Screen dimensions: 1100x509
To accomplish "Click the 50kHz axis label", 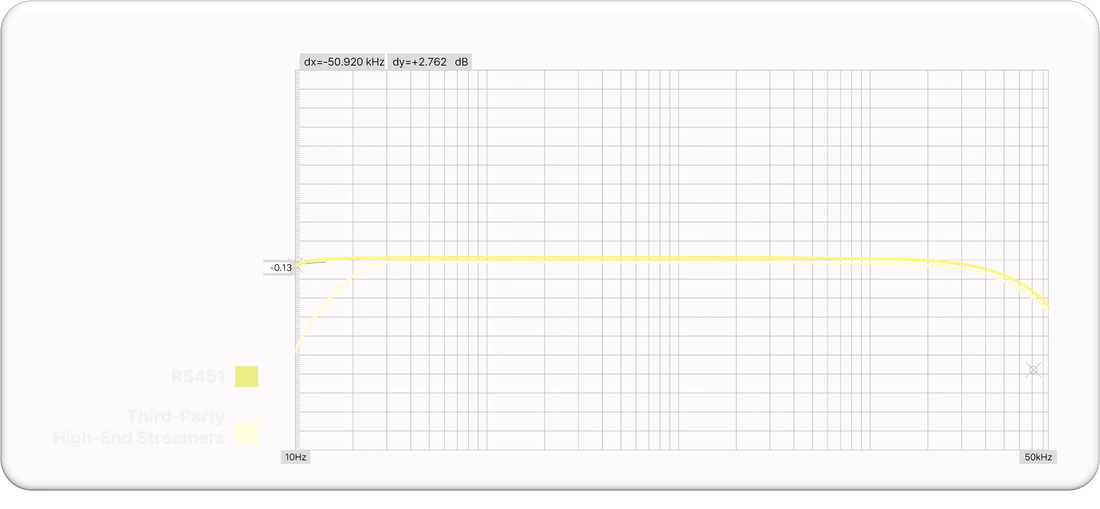I will coord(1036,456).
